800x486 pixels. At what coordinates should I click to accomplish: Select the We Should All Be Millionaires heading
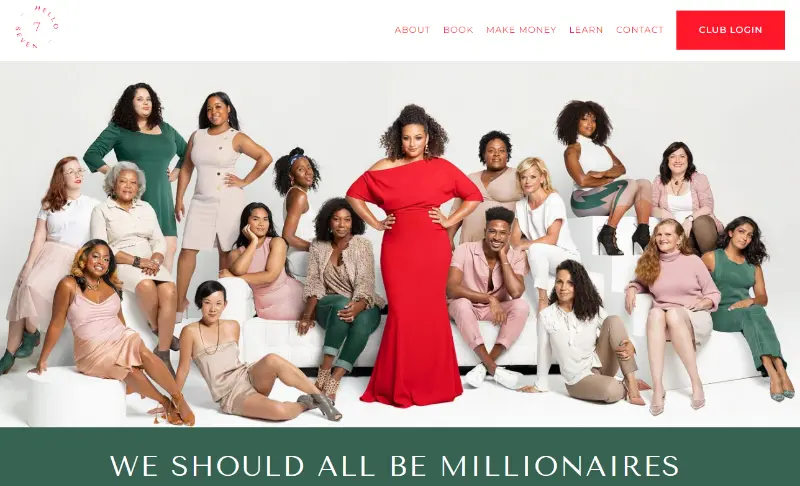click(x=394, y=465)
